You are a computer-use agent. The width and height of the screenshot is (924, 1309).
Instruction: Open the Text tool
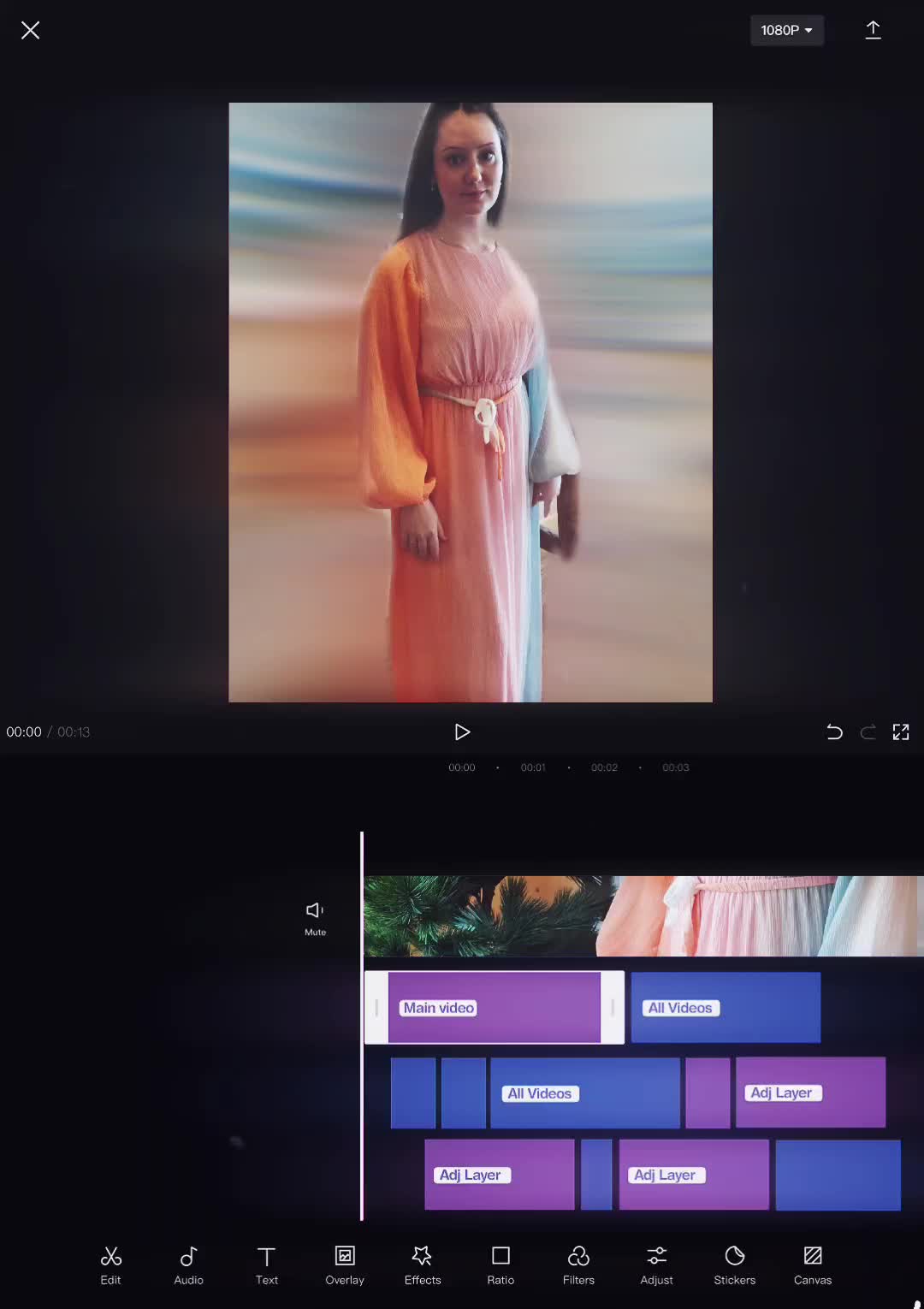[x=266, y=1265]
